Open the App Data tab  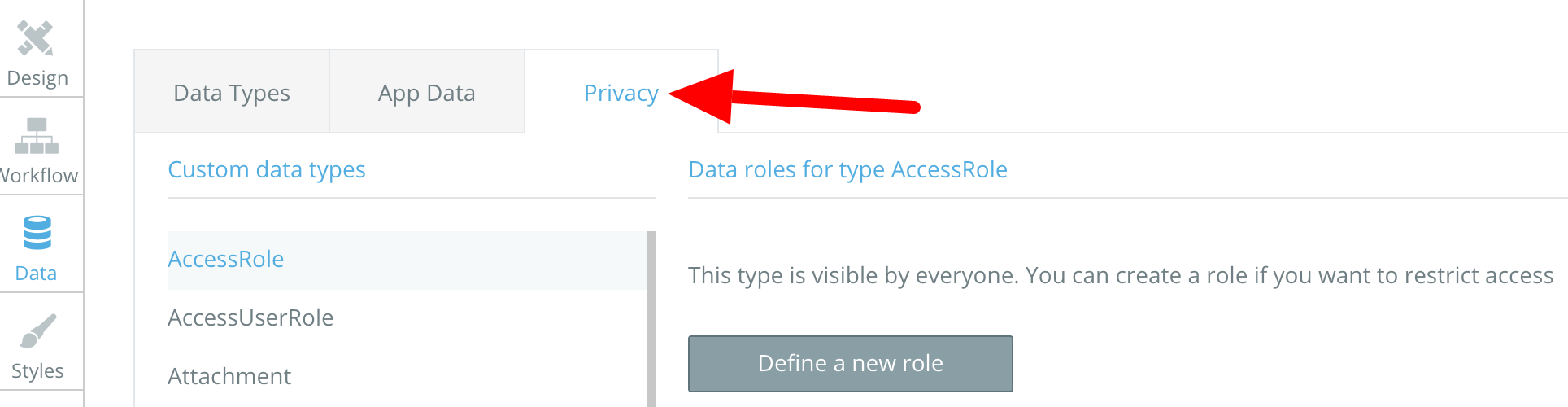coord(426,93)
